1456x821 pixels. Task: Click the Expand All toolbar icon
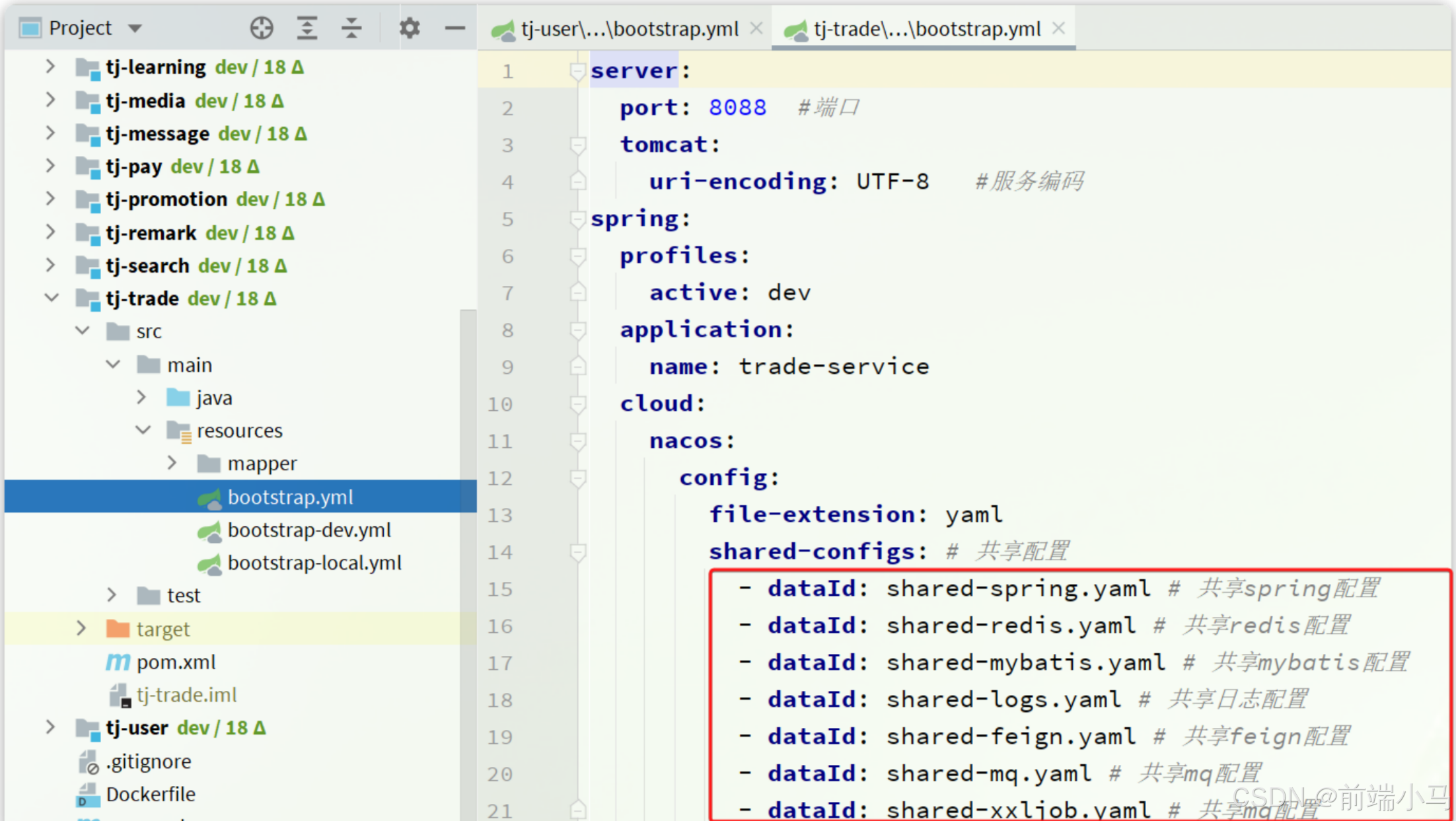tap(307, 28)
